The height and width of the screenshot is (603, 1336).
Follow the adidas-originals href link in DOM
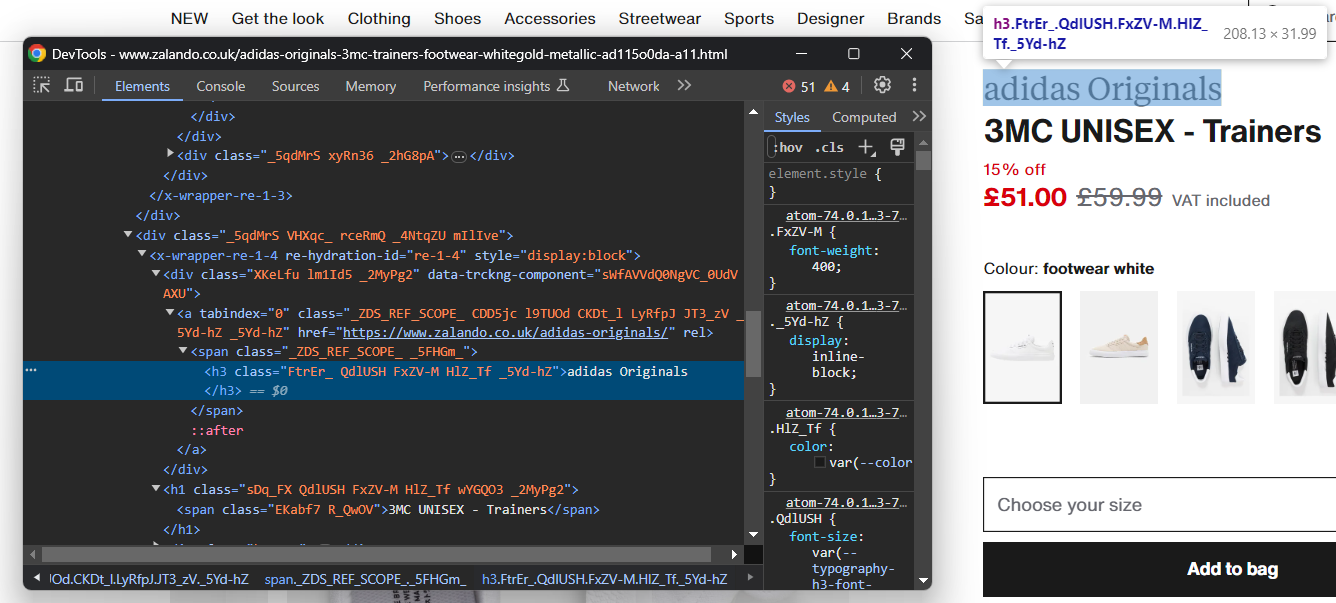(504, 332)
